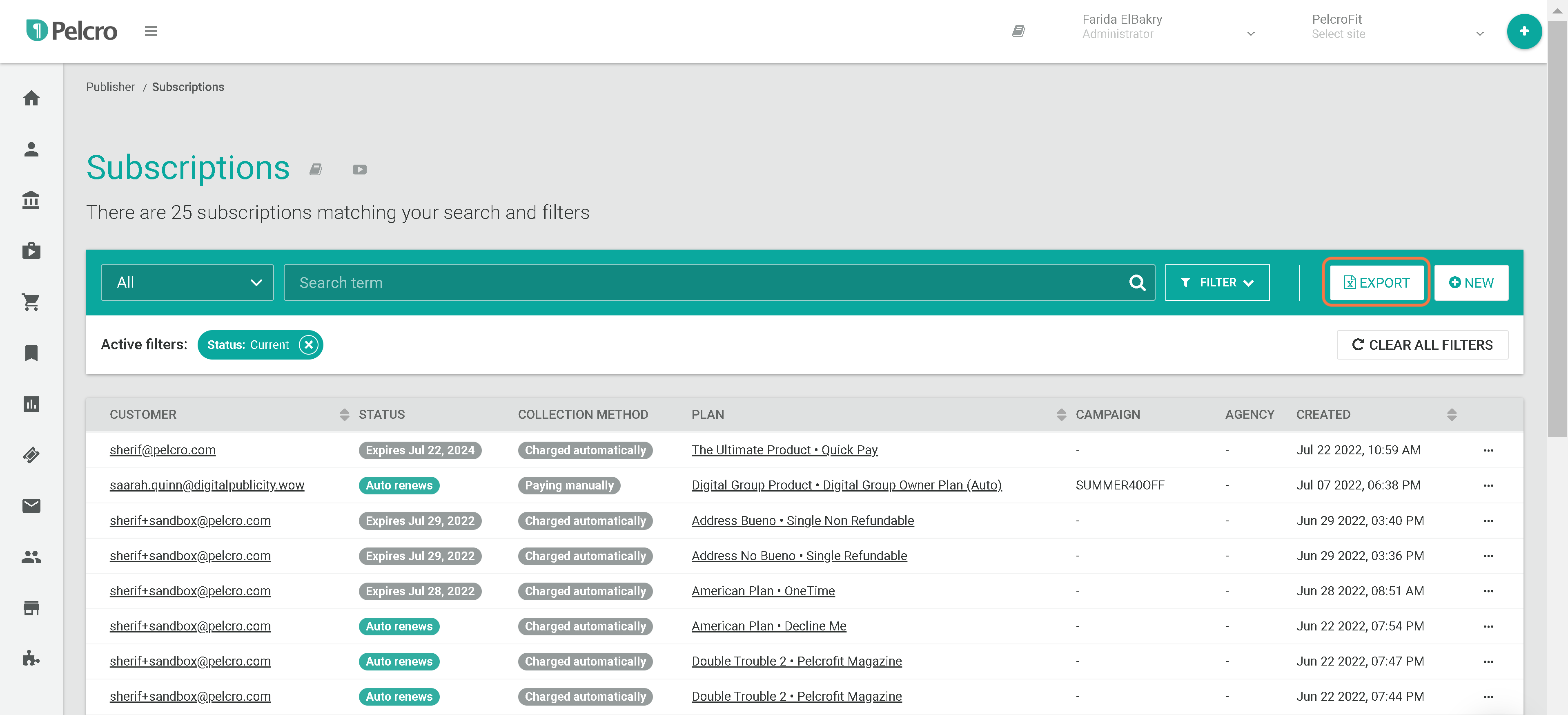Image resolution: width=1568 pixels, height=715 pixels.
Task: Click the home icon in sidebar
Action: pos(31,98)
